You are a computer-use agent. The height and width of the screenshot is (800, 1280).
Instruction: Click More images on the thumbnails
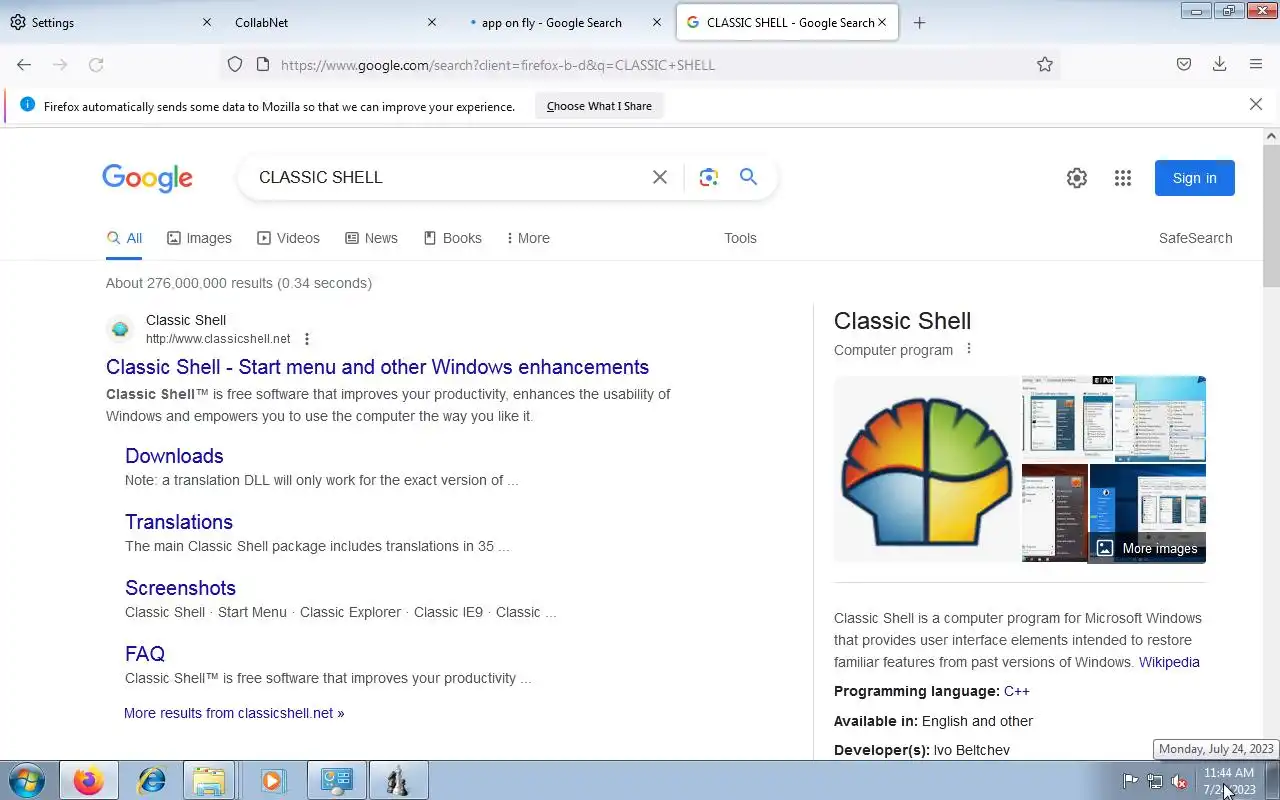tap(1148, 548)
